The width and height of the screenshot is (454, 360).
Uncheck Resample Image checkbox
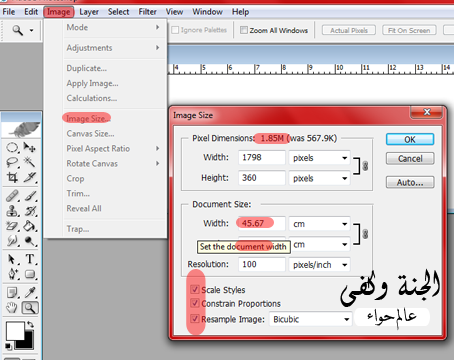(195, 318)
